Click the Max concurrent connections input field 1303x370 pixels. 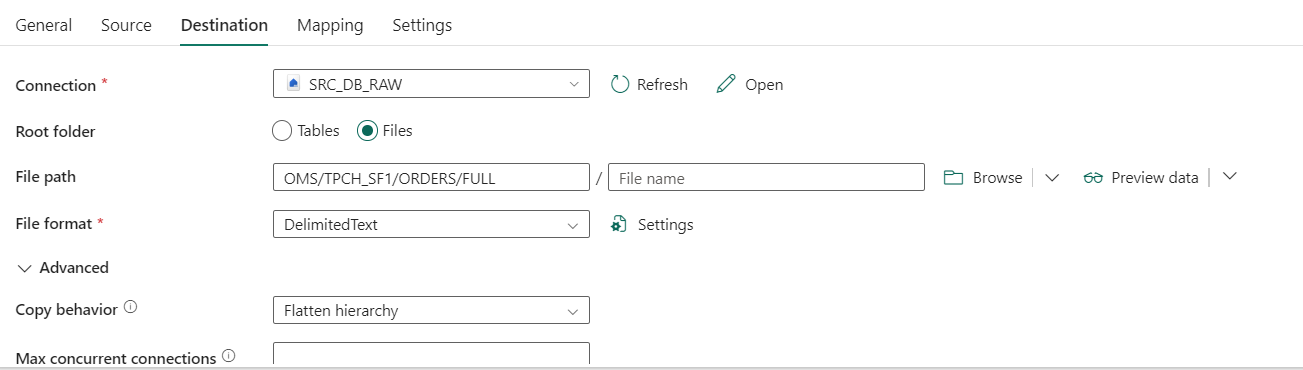click(431, 354)
